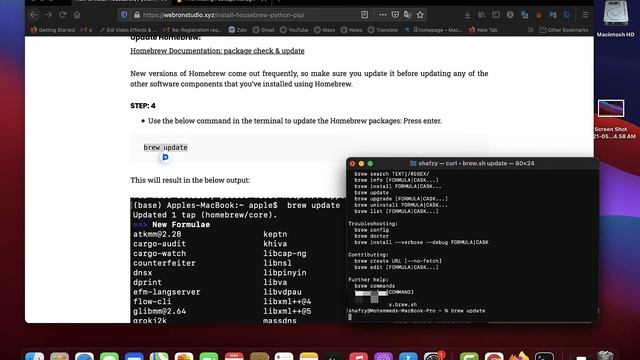
Task: Go back to the previous page in Firefox
Action: [33, 15]
